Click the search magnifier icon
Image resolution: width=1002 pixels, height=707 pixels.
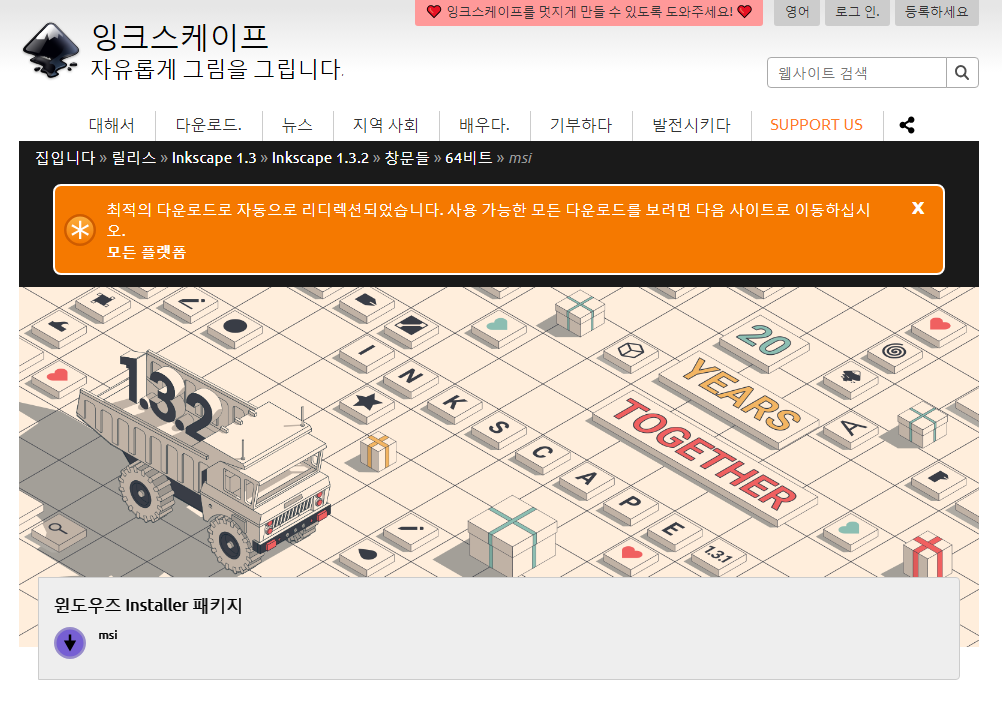961,72
